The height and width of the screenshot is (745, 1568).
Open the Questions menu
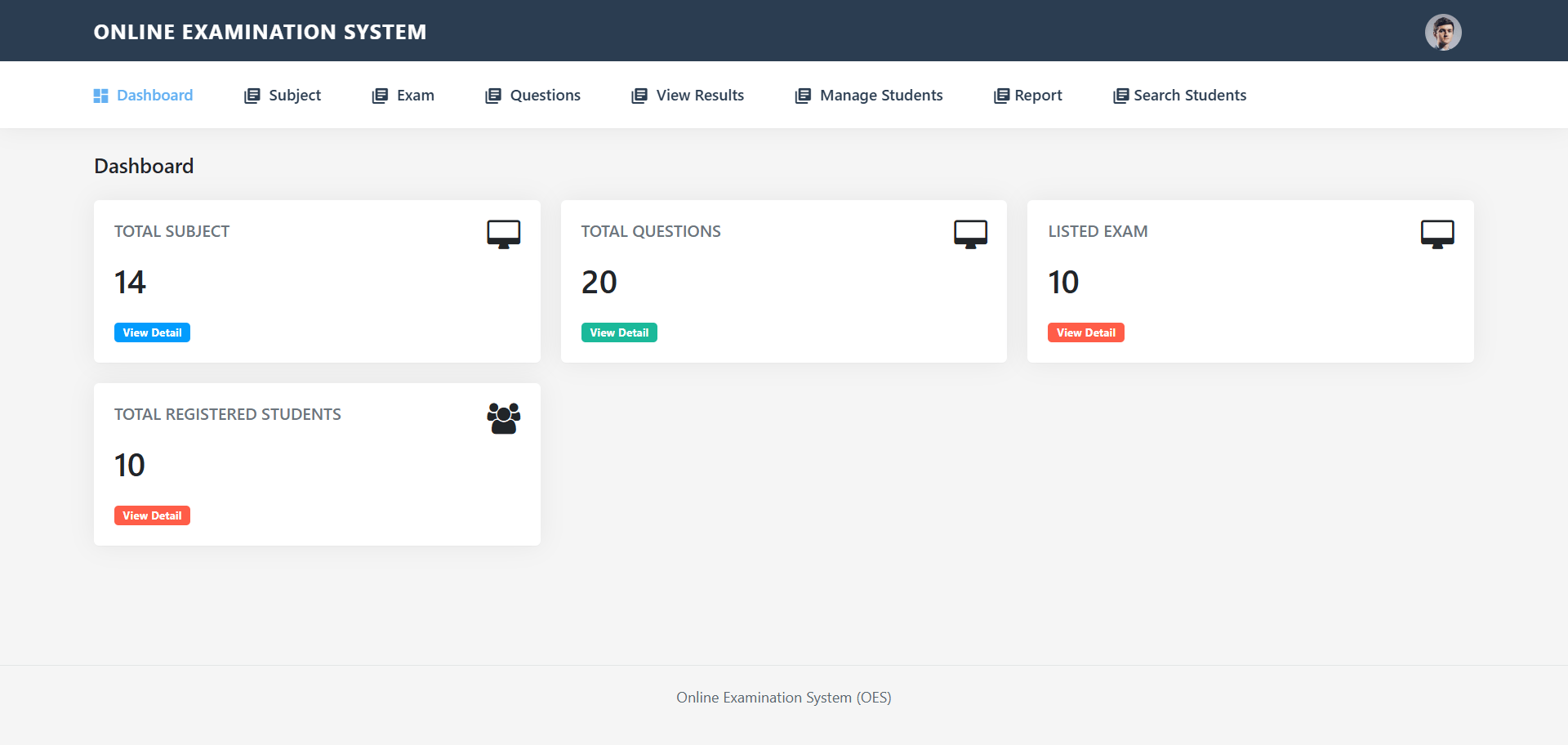coord(545,96)
